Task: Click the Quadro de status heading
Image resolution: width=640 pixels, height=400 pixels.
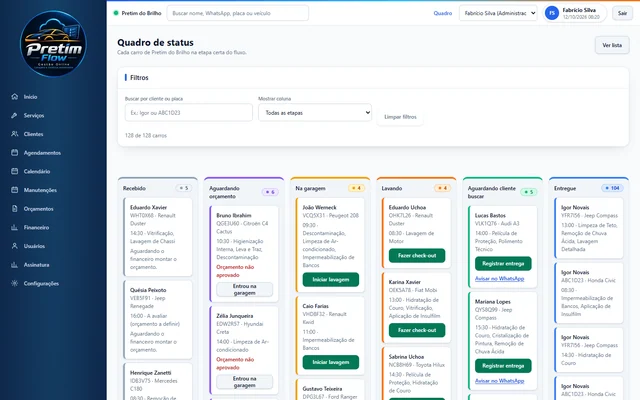Action: 156,42
